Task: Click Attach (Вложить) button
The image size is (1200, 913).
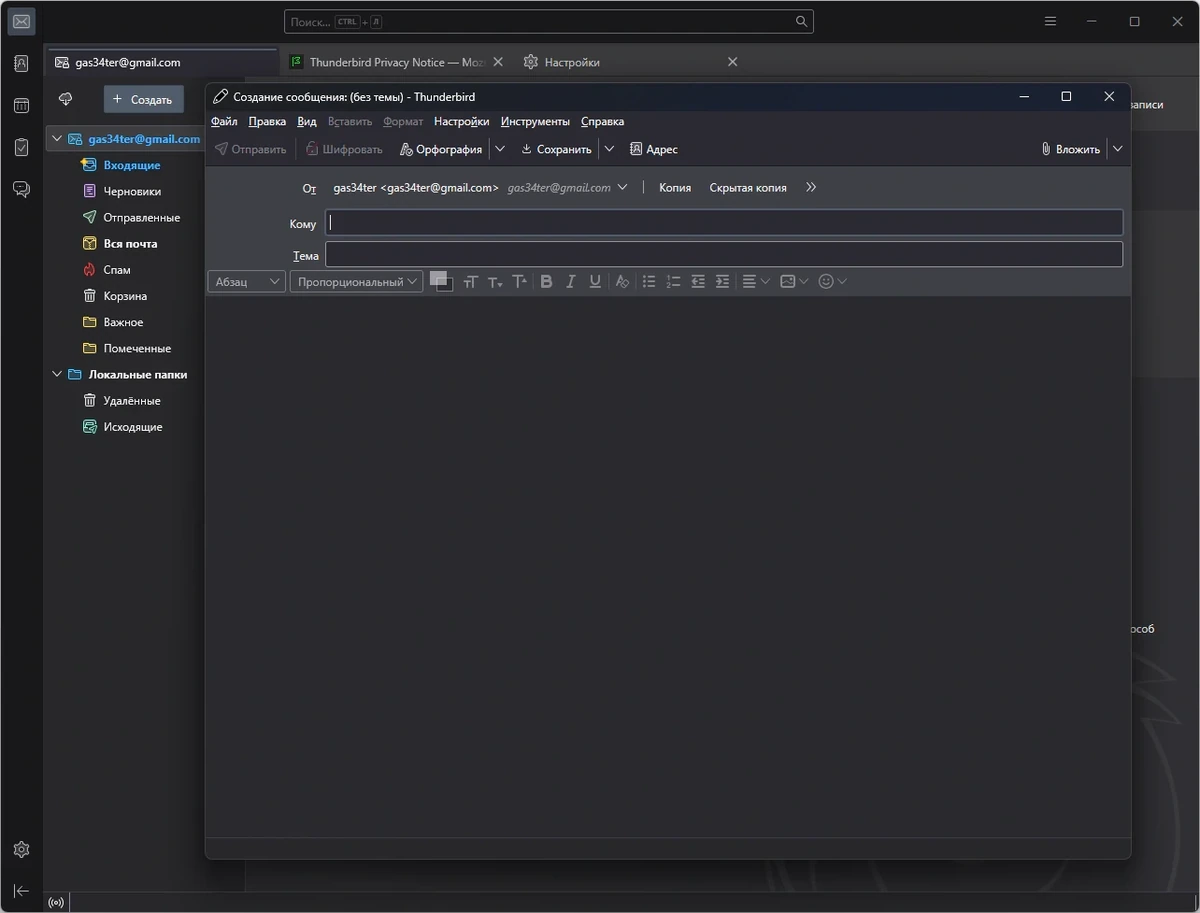Action: (1070, 149)
